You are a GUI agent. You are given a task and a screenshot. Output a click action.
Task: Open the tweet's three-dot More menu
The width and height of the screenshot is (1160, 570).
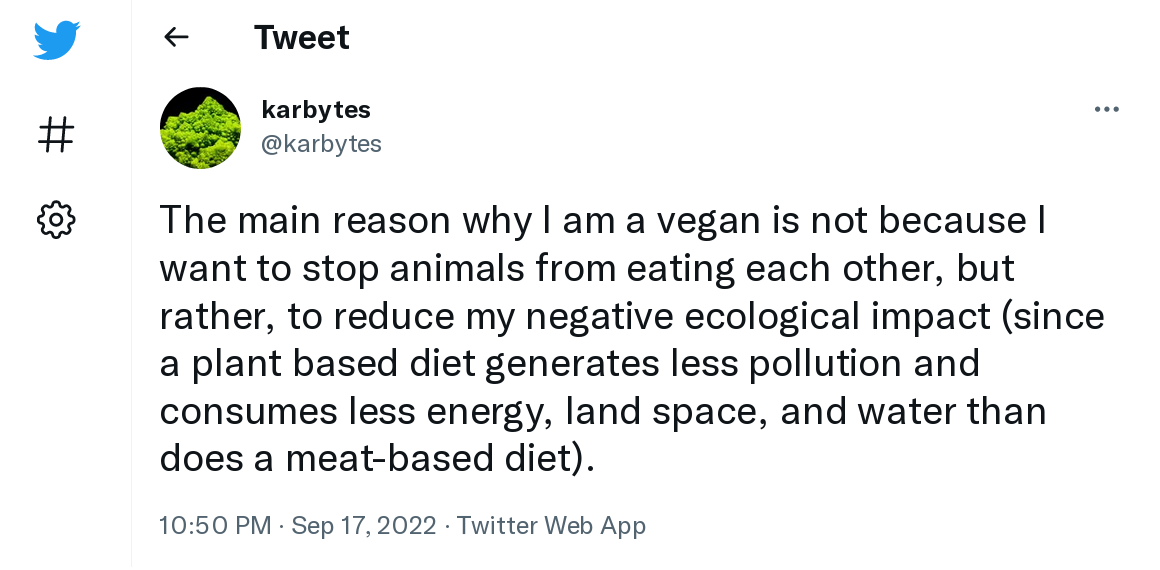pyautogui.click(x=1106, y=109)
